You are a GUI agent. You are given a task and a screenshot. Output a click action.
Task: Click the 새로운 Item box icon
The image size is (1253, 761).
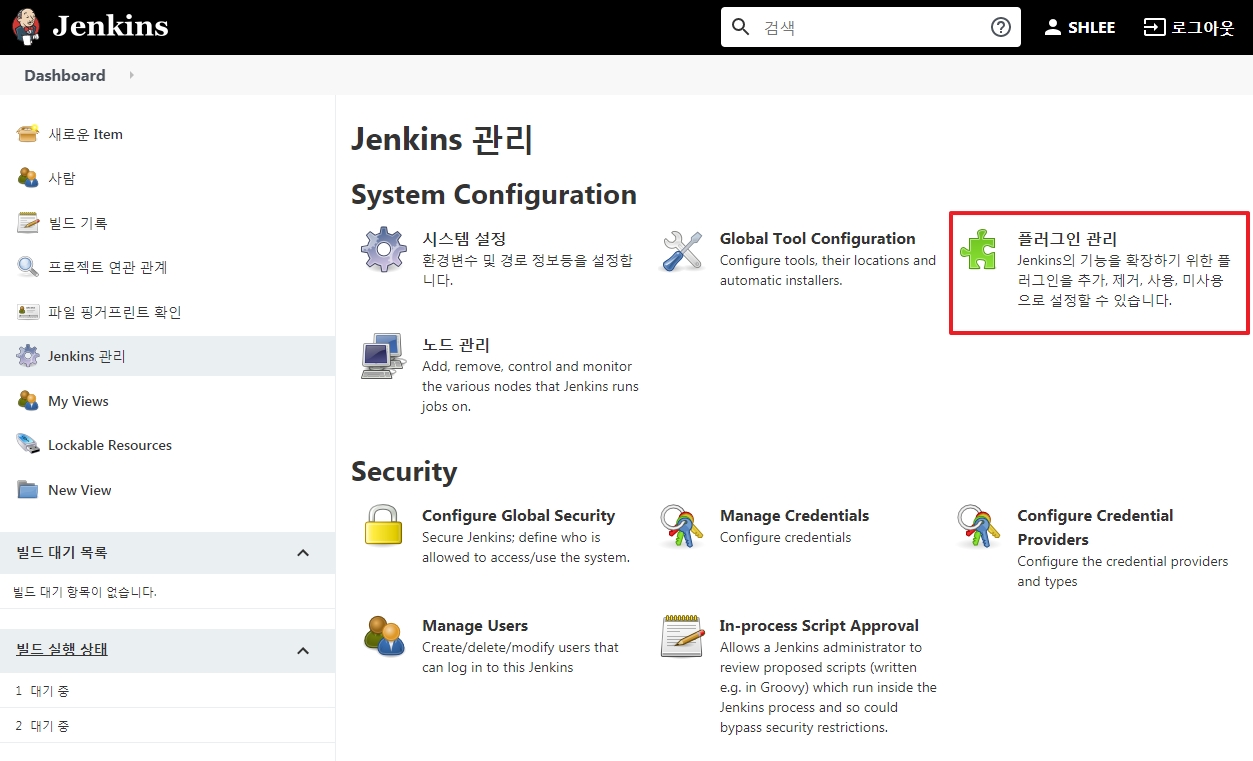[x=28, y=134]
